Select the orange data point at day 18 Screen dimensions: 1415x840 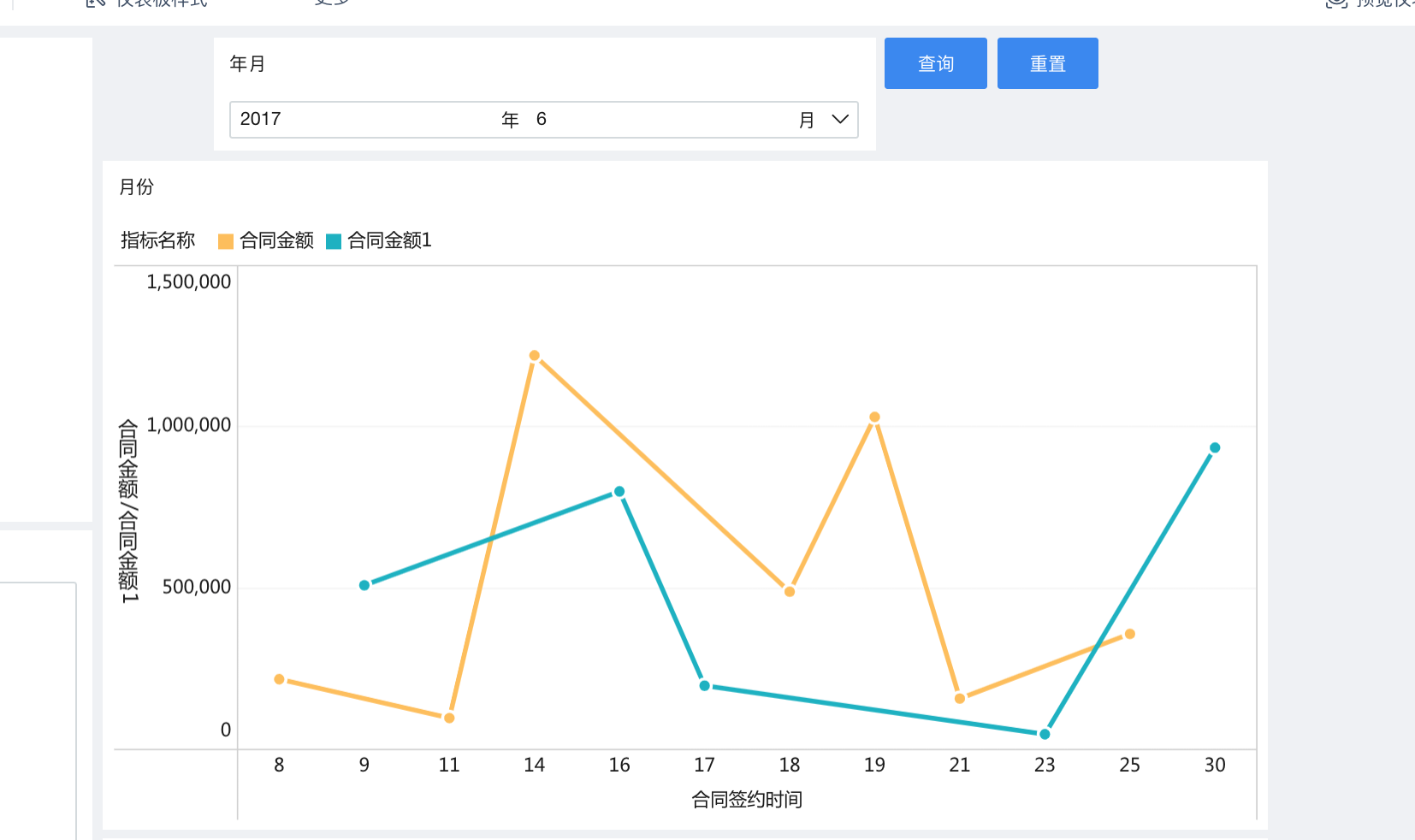click(x=790, y=592)
